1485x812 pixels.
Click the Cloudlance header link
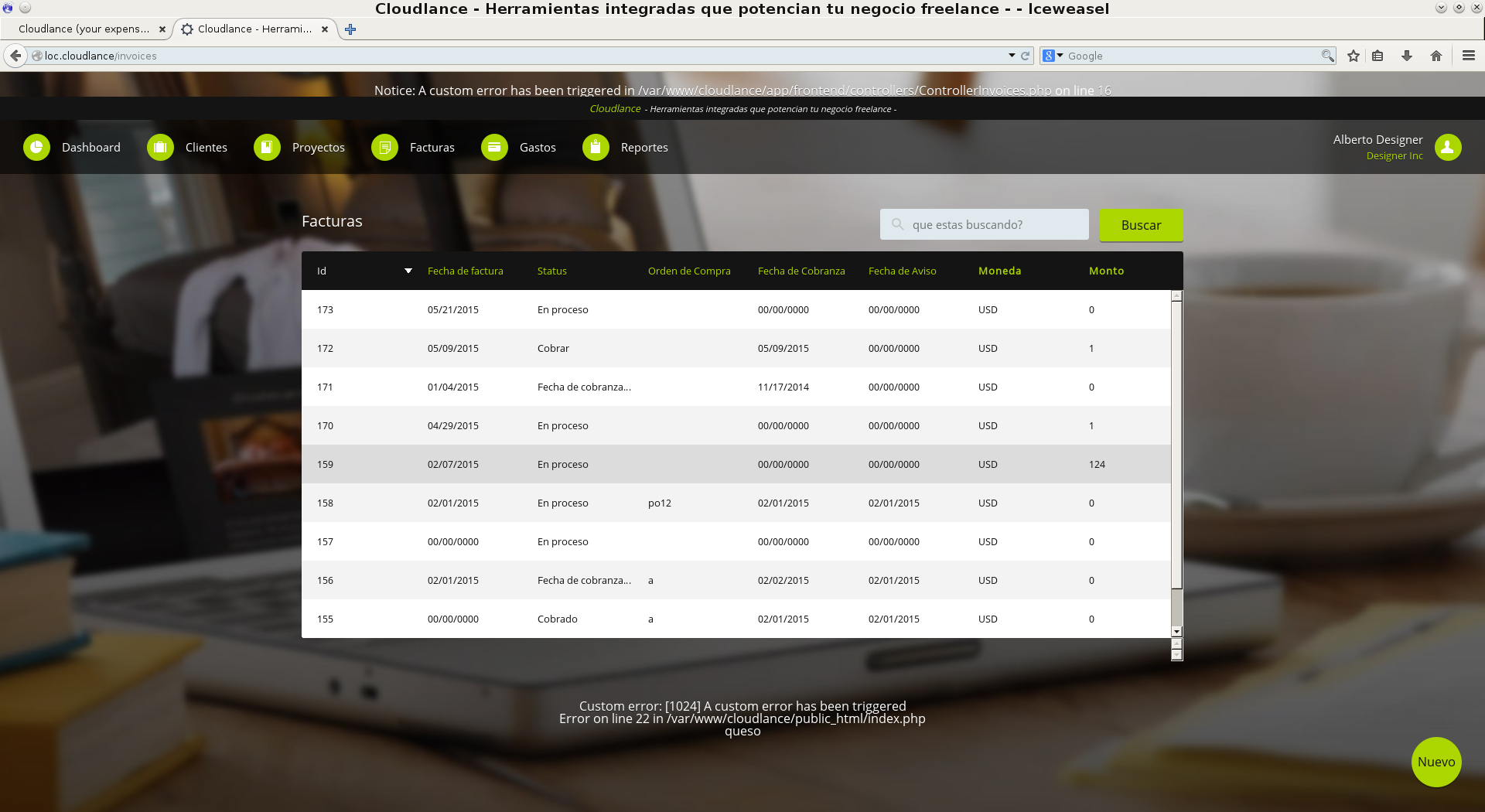coord(615,109)
